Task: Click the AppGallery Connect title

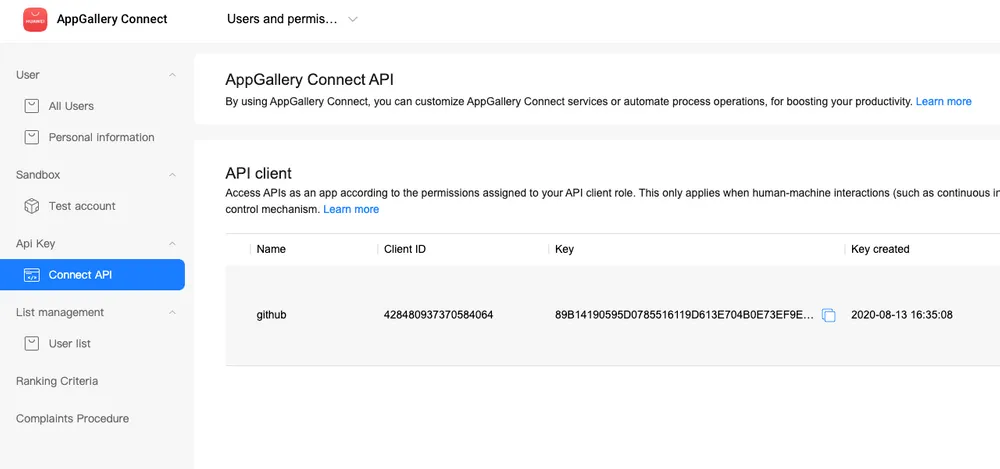Action: point(112,19)
